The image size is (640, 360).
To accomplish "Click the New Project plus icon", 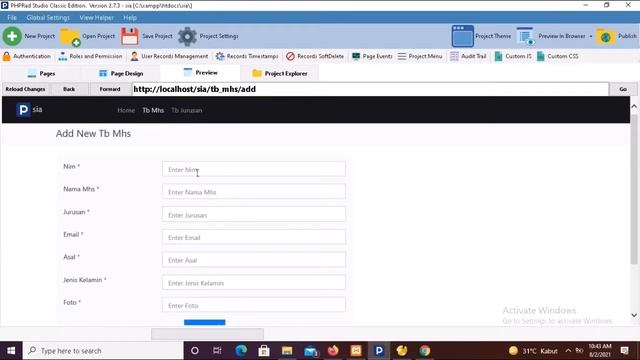I will (12, 36).
